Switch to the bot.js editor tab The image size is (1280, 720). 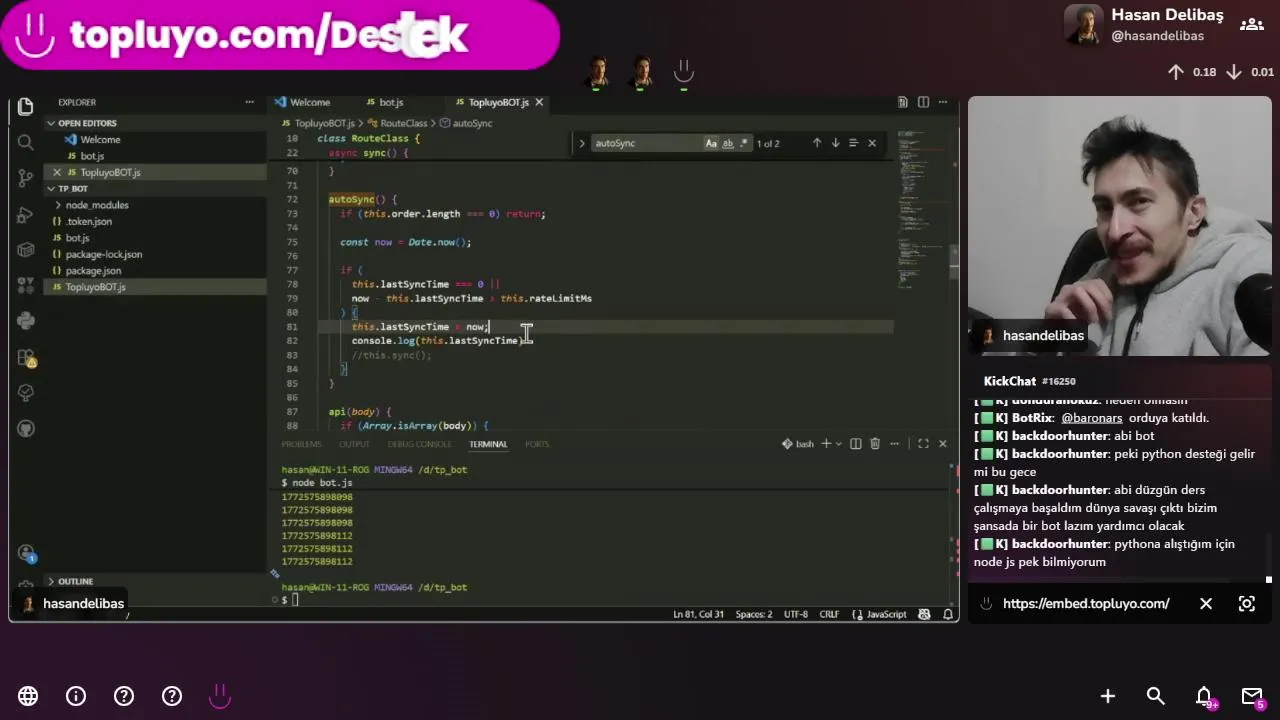384,102
